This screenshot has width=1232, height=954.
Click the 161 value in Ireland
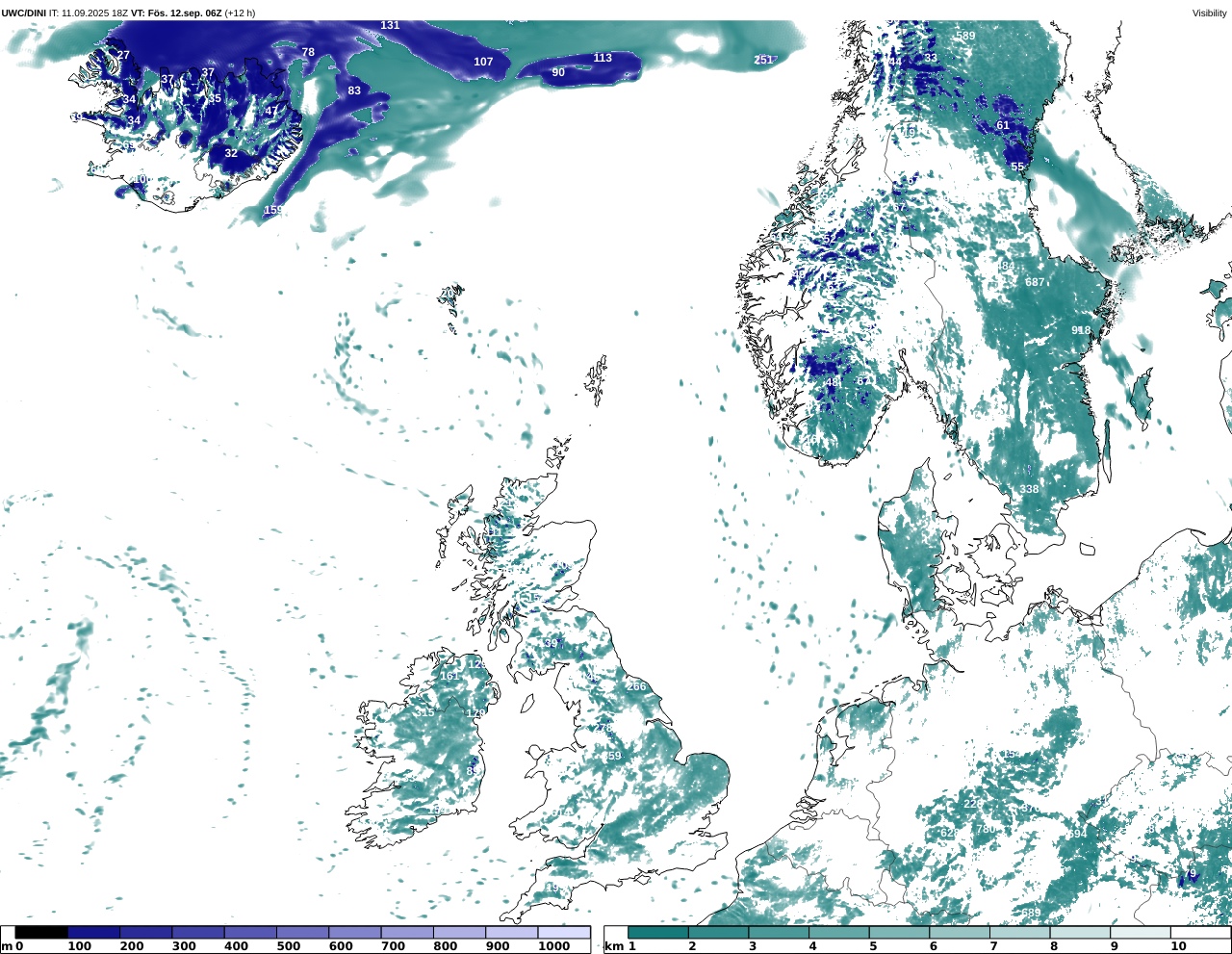point(449,676)
